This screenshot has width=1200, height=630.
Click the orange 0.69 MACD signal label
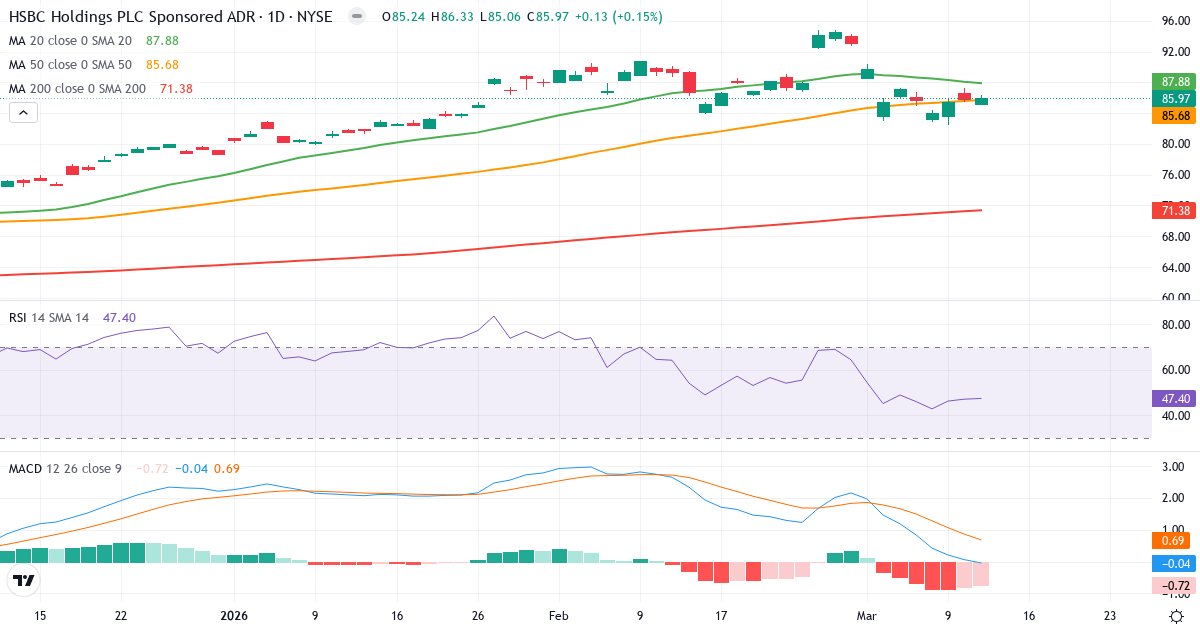[1170, 540]
